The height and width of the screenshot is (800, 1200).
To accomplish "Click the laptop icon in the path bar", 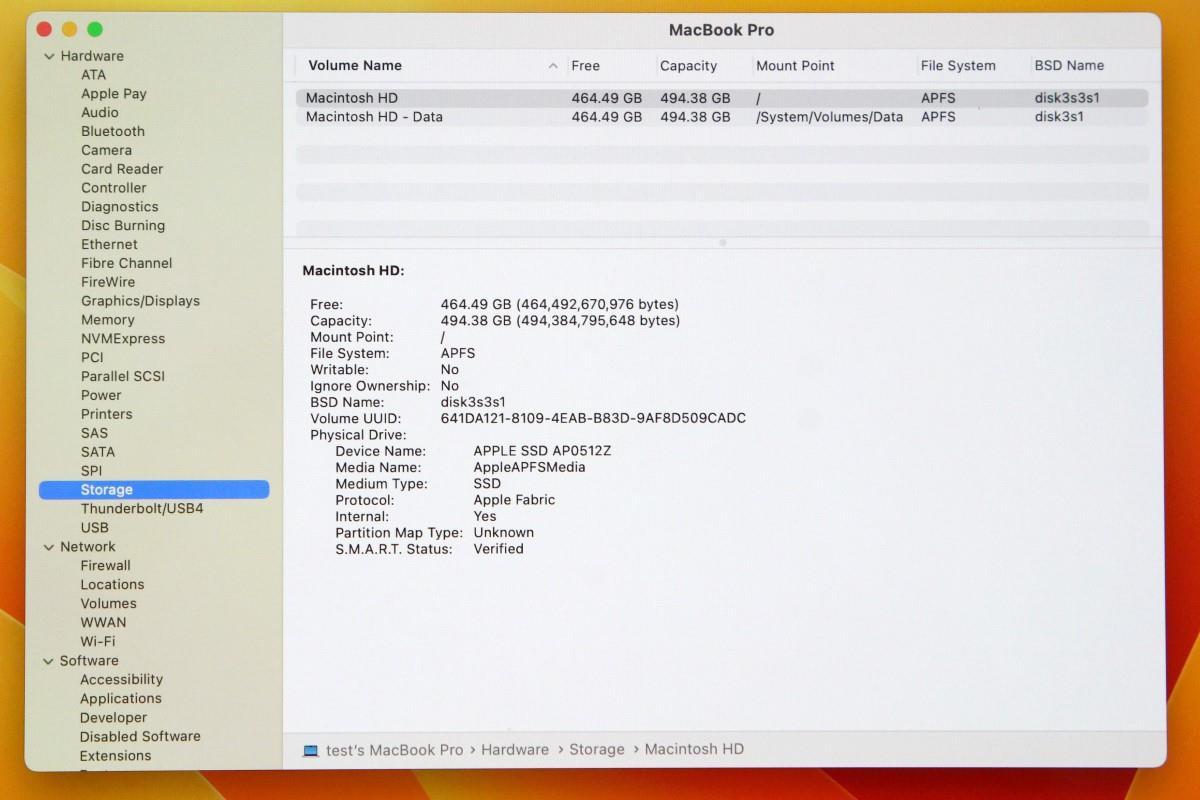I will coord(311,750).
